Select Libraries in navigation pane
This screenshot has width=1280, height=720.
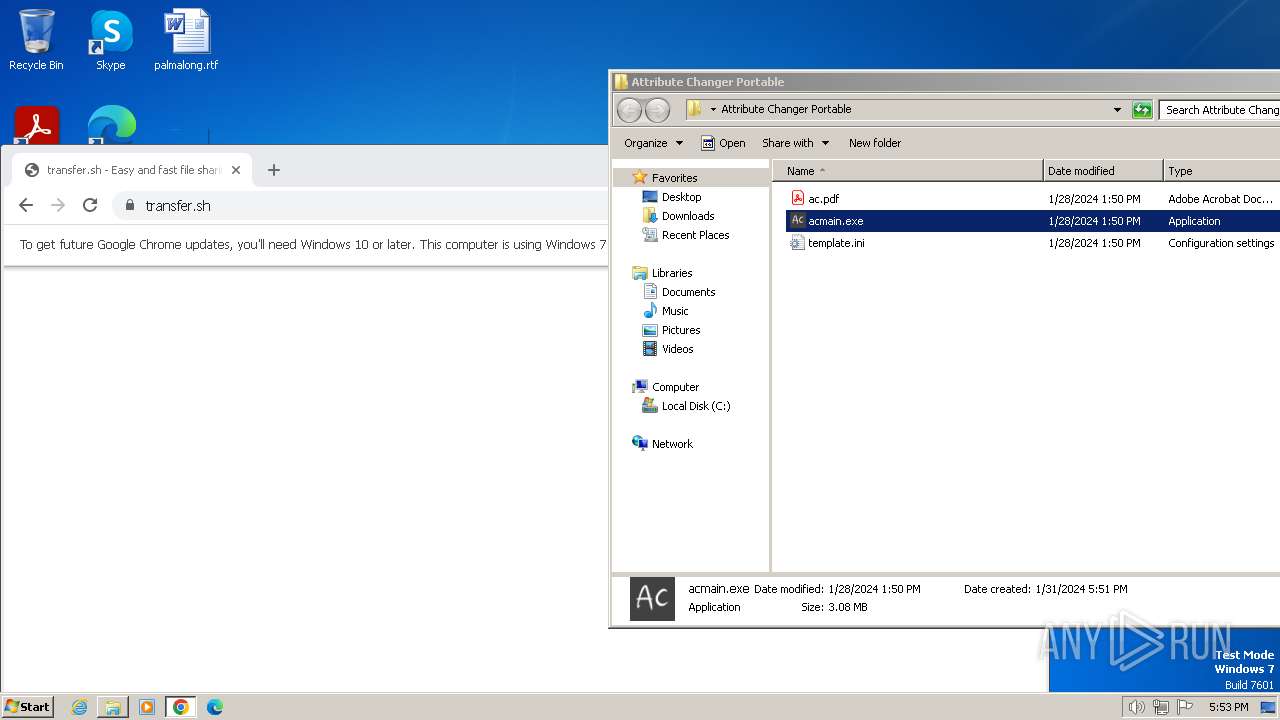click(672, 273)
